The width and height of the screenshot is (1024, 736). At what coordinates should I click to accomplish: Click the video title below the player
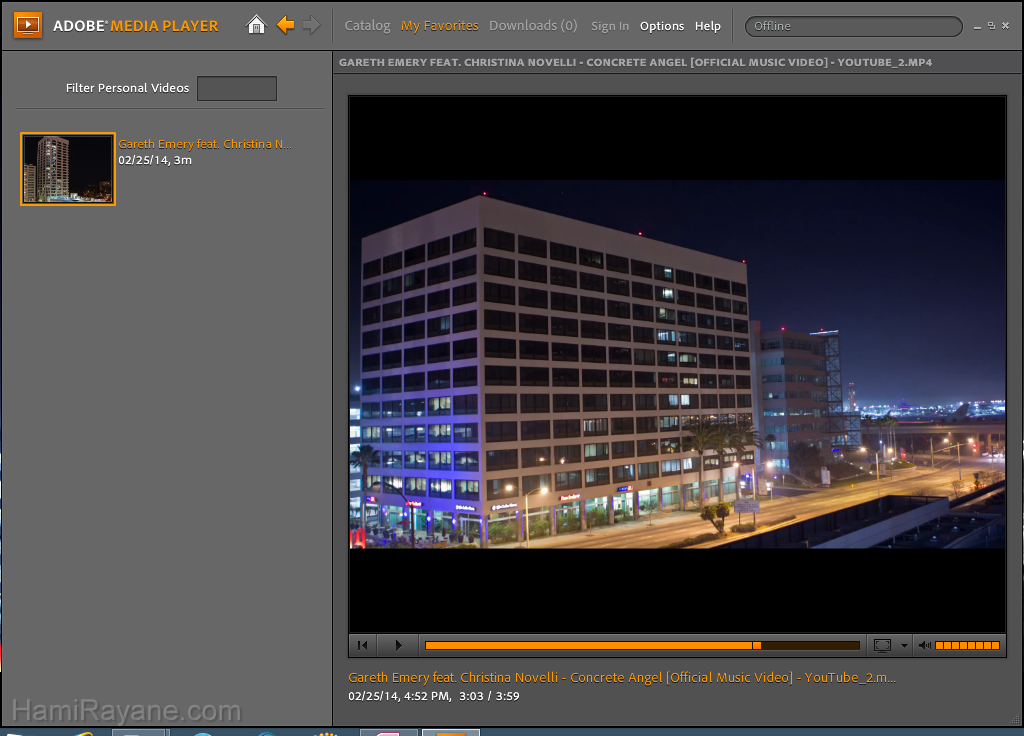pyautogui.click(x=622, y=677)
